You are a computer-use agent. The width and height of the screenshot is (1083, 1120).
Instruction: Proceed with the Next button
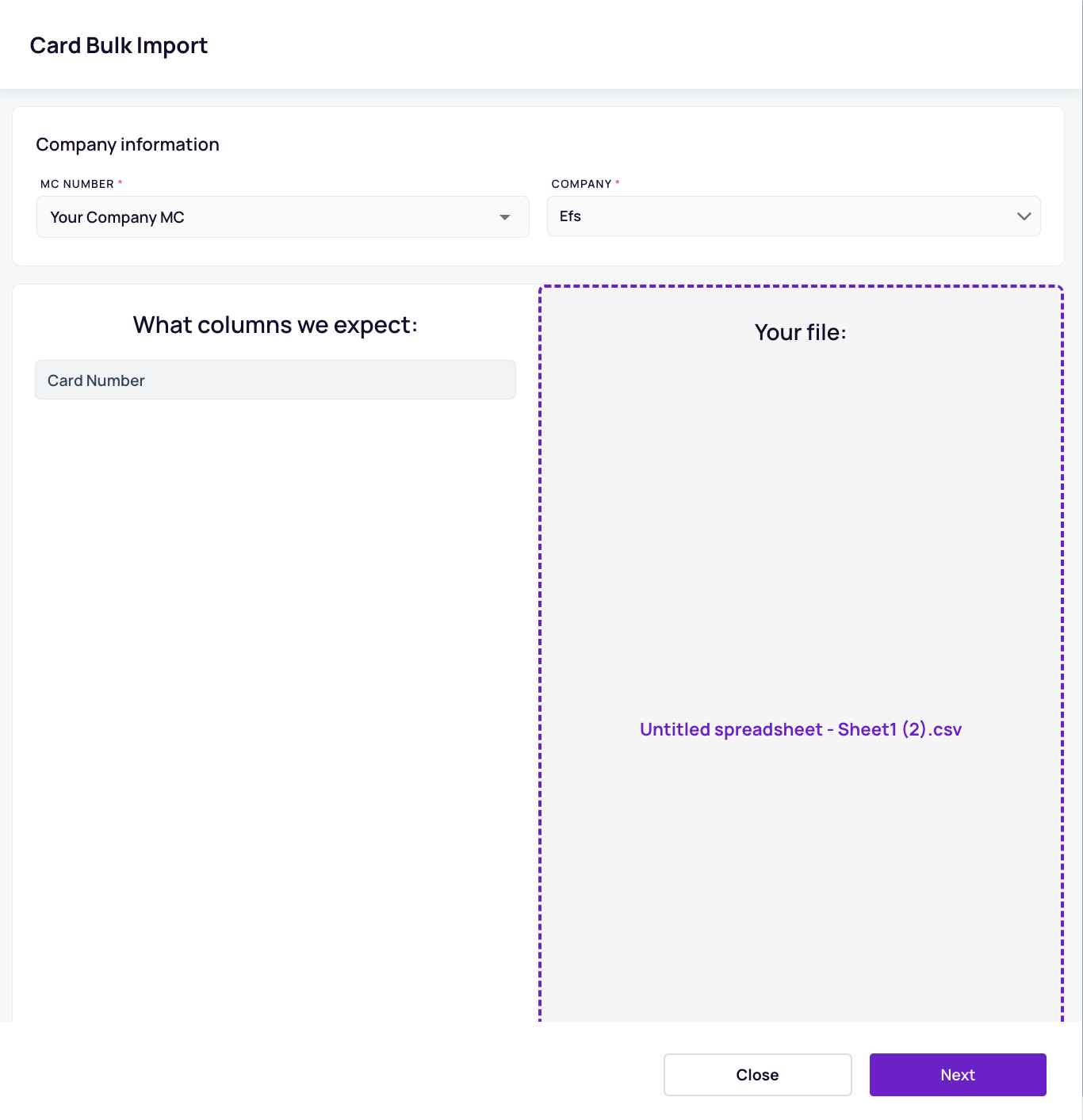coord(958,1075)
